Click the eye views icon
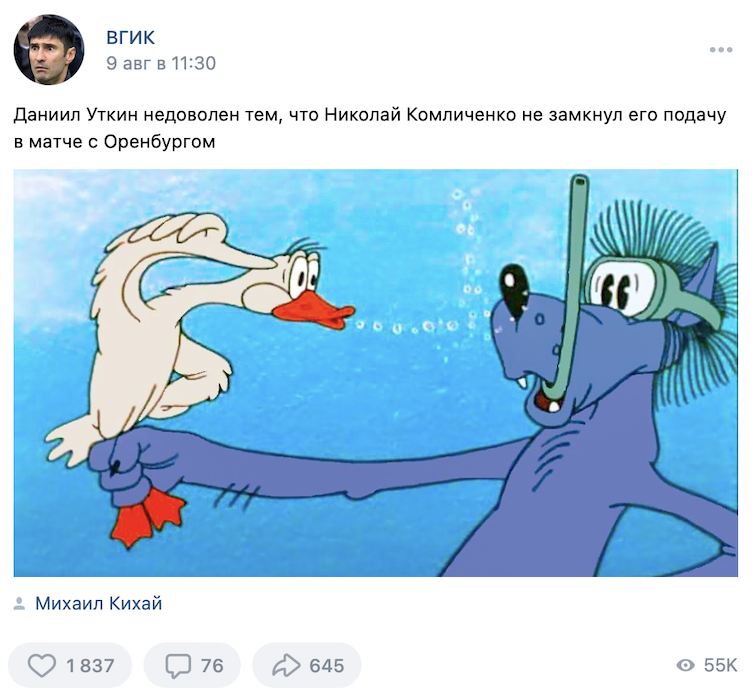The width and height of the screenshot is (756, 700). (686, 665)
